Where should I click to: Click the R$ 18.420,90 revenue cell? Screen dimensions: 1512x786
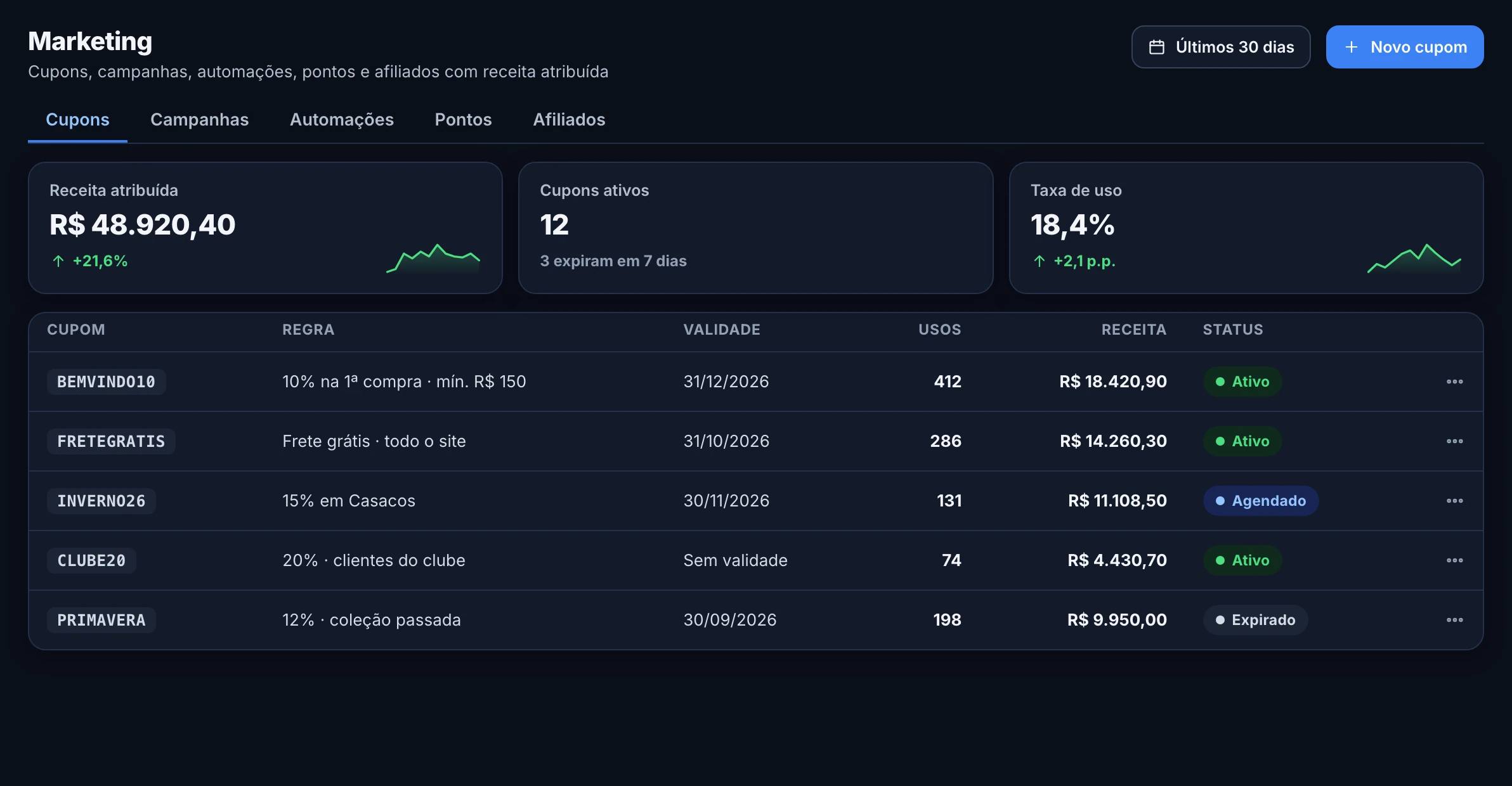coord(1113,382)
